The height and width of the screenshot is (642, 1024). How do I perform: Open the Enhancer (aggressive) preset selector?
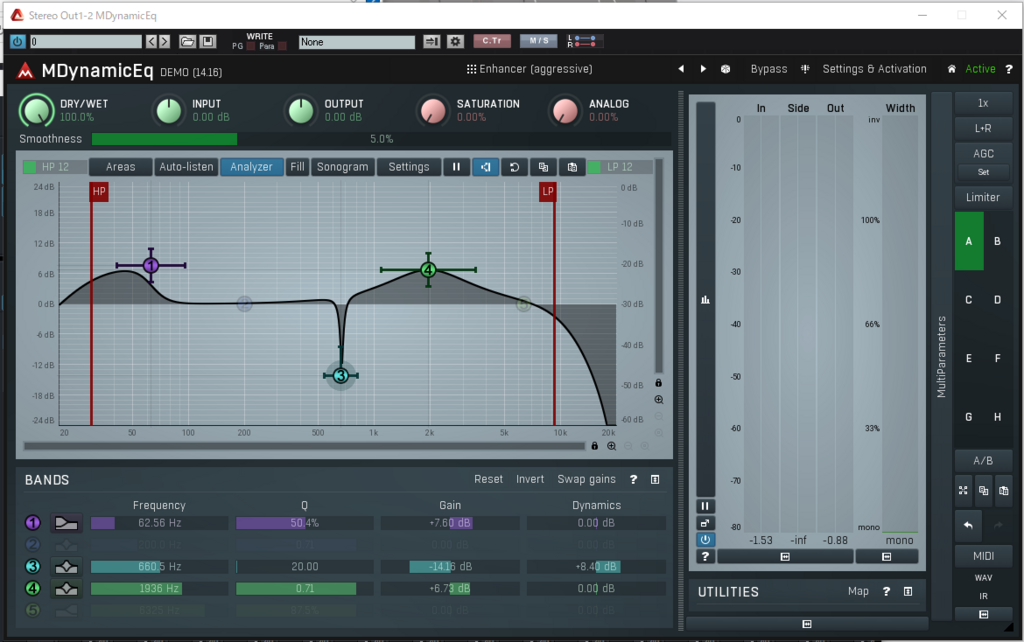(530, 69)
